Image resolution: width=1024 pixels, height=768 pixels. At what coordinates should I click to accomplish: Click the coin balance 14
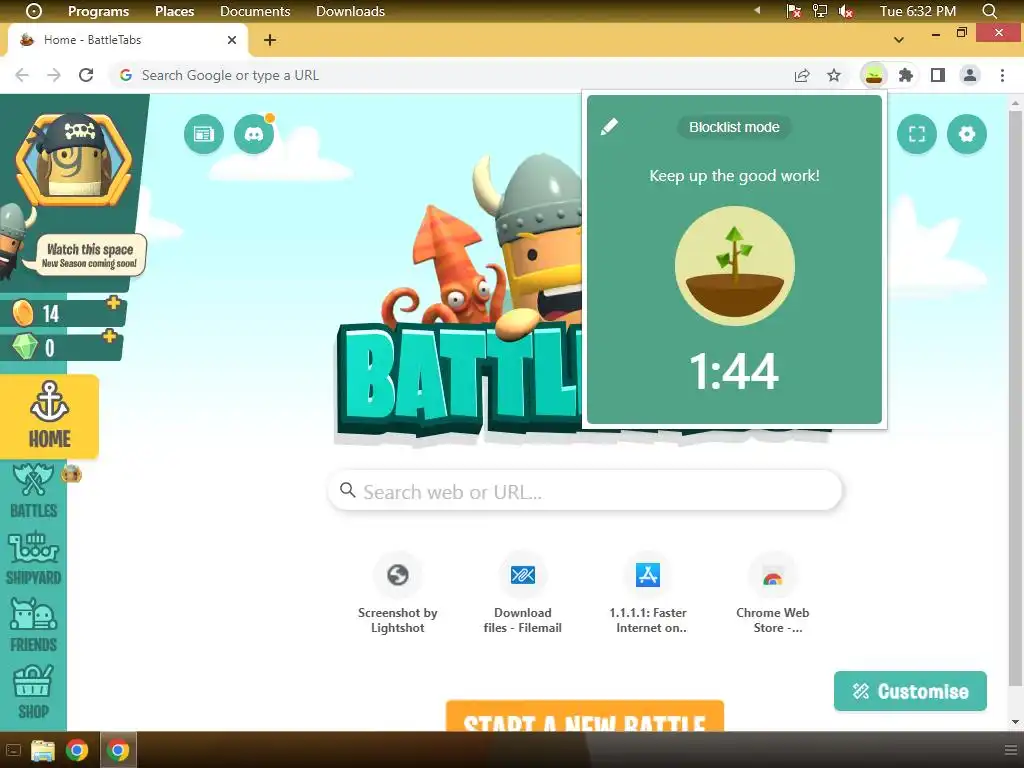pyautogui.click(x=50, y=314)
